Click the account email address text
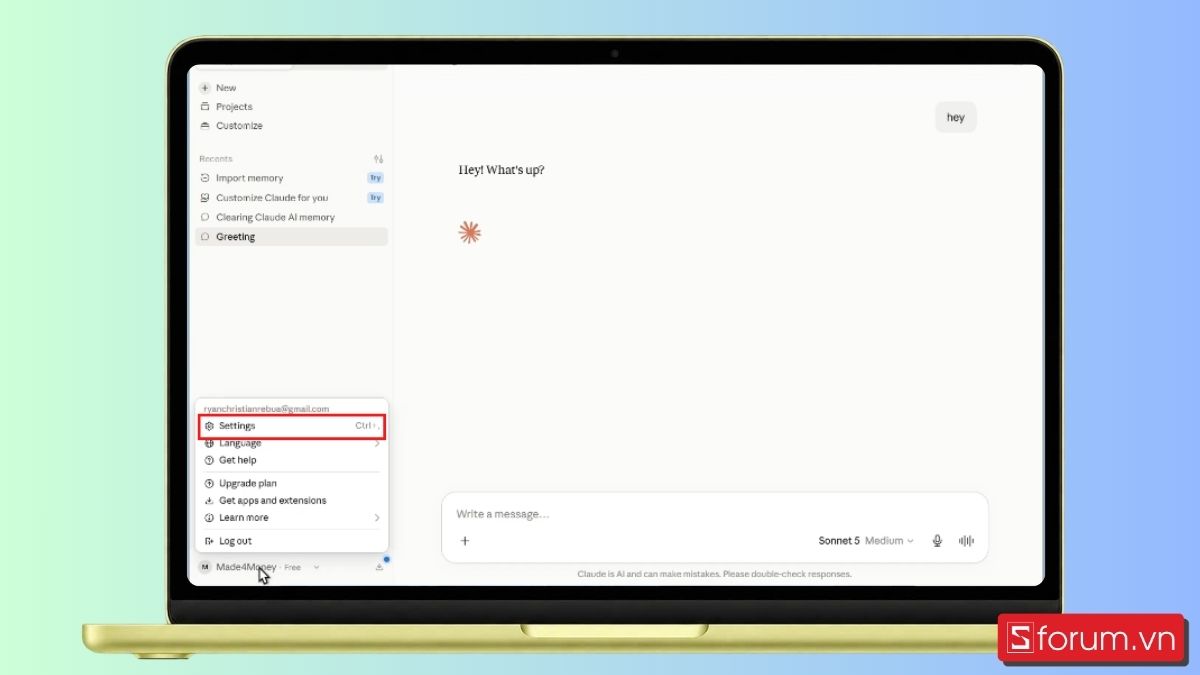Viewport: 1200px width, 675px height. (x=266, y=409)
